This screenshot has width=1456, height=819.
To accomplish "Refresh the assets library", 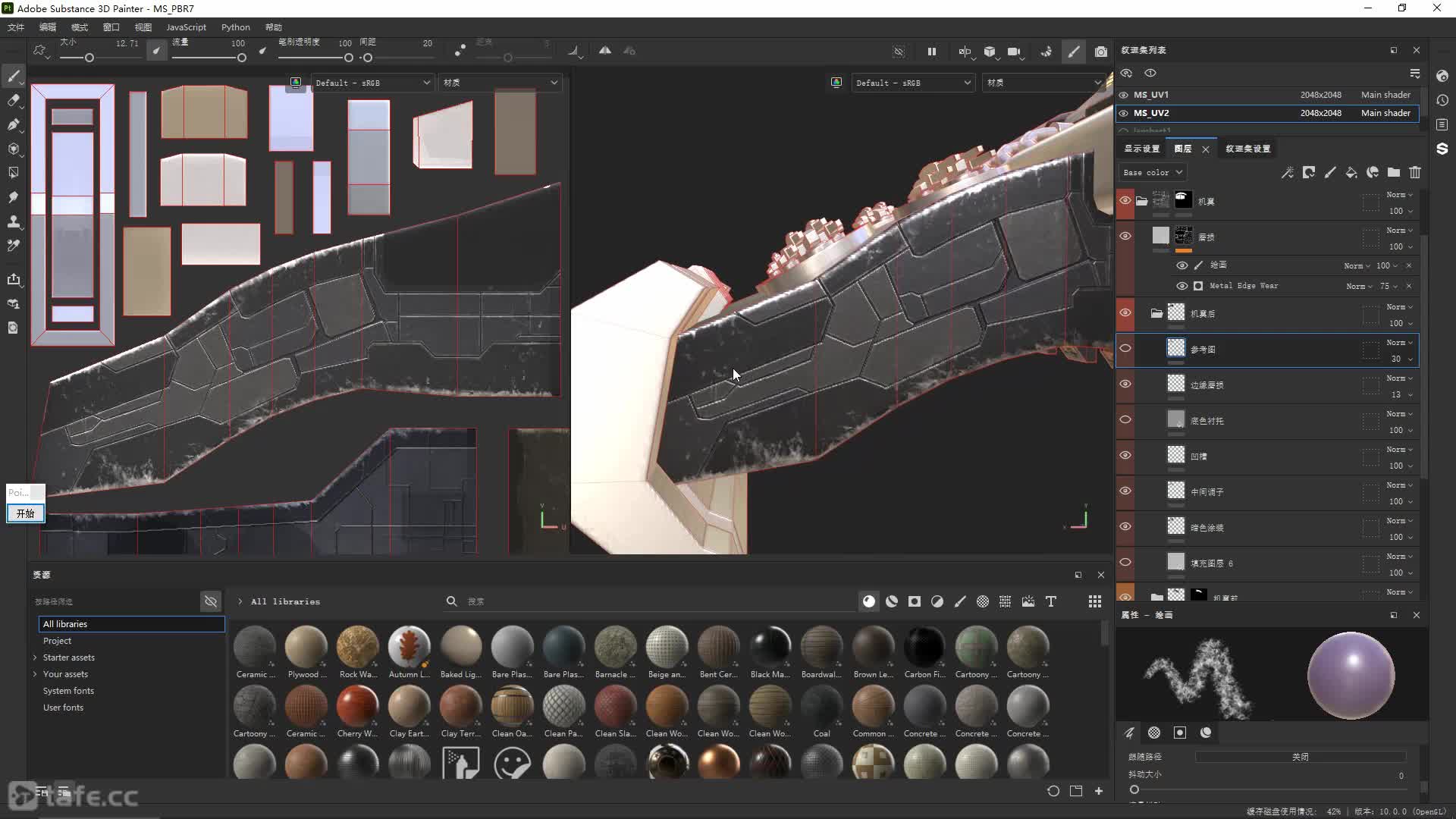I will (x=1053, y=791).
